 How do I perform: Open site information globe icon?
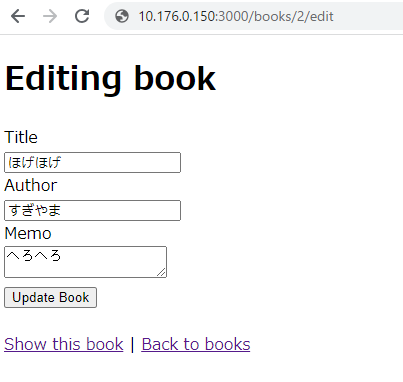tap(122, 16)
